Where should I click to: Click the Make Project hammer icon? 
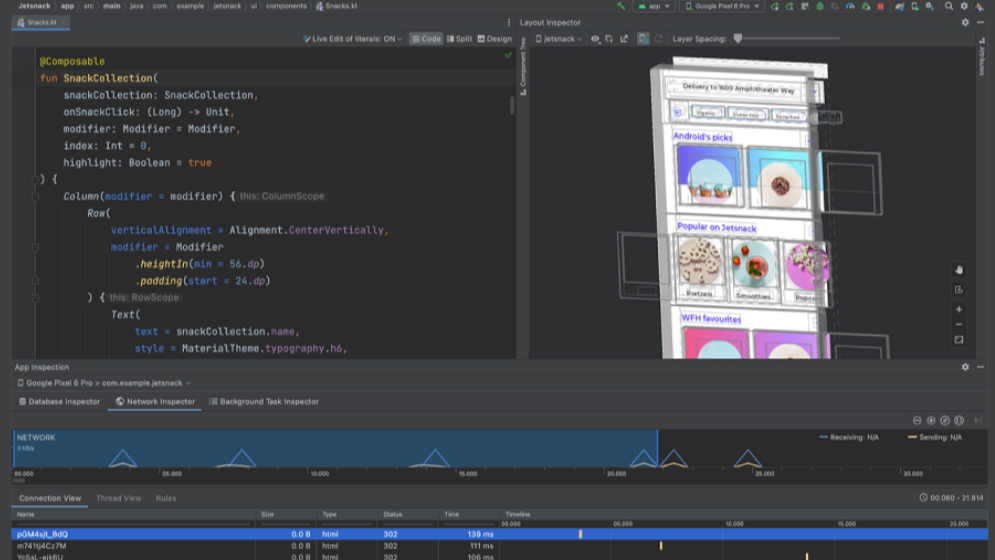(x=621, y=6)
